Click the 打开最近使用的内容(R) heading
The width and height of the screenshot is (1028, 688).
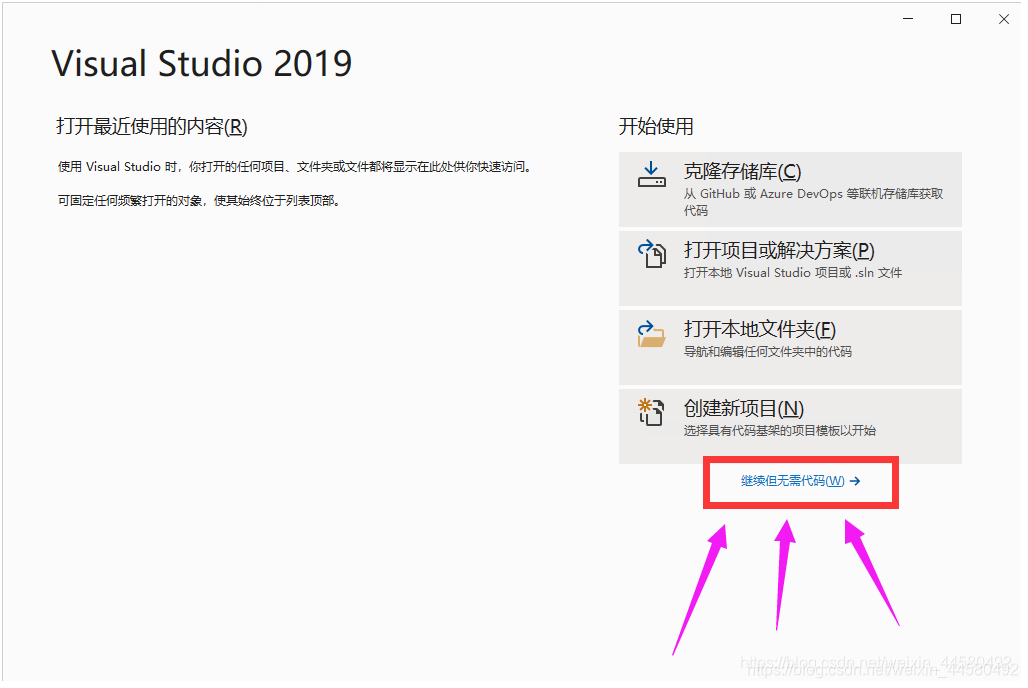[152, 126]
